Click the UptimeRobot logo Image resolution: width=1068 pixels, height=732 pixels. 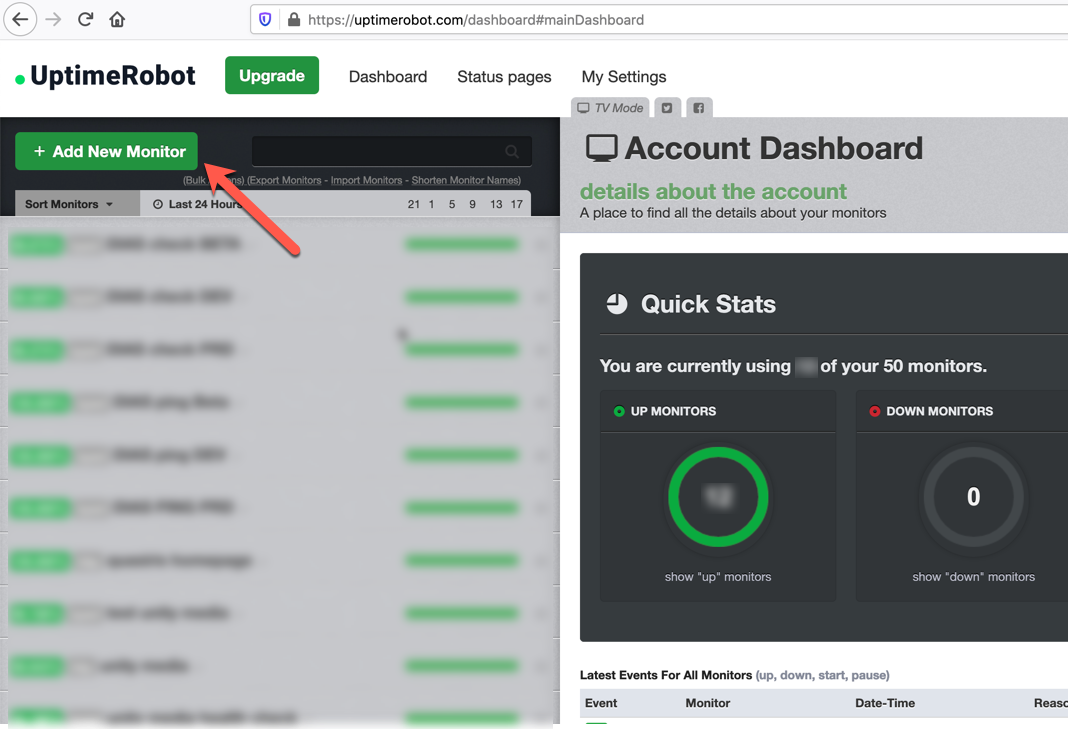pos(106,76)
